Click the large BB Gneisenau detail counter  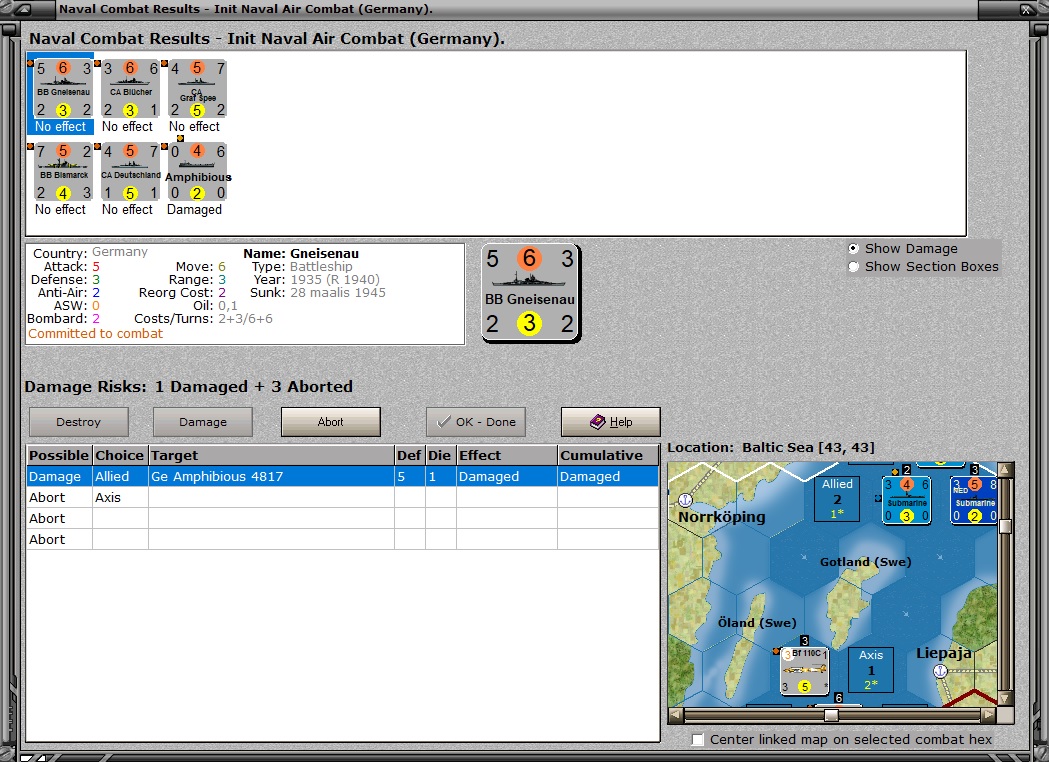coord(531,293)
